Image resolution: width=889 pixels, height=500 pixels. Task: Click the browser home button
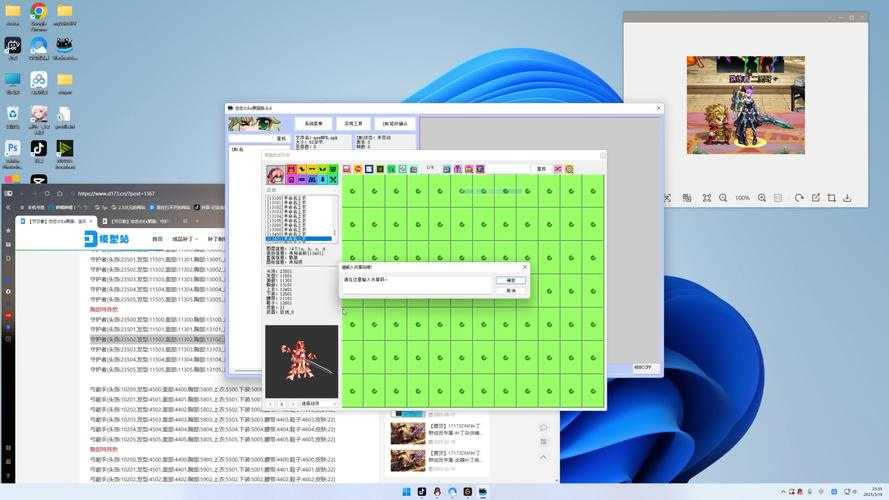pos(60,193)
